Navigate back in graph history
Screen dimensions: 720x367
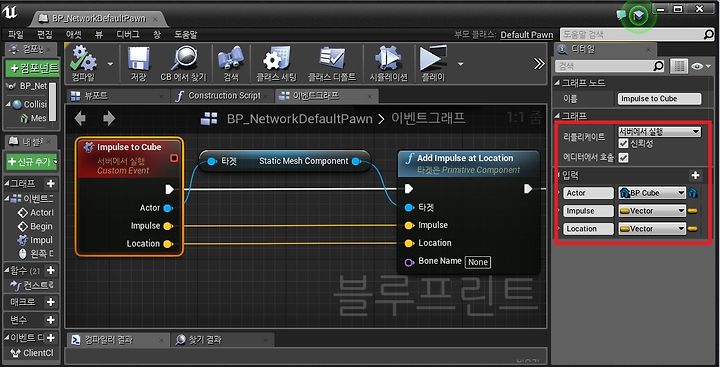tap(80, 119)
